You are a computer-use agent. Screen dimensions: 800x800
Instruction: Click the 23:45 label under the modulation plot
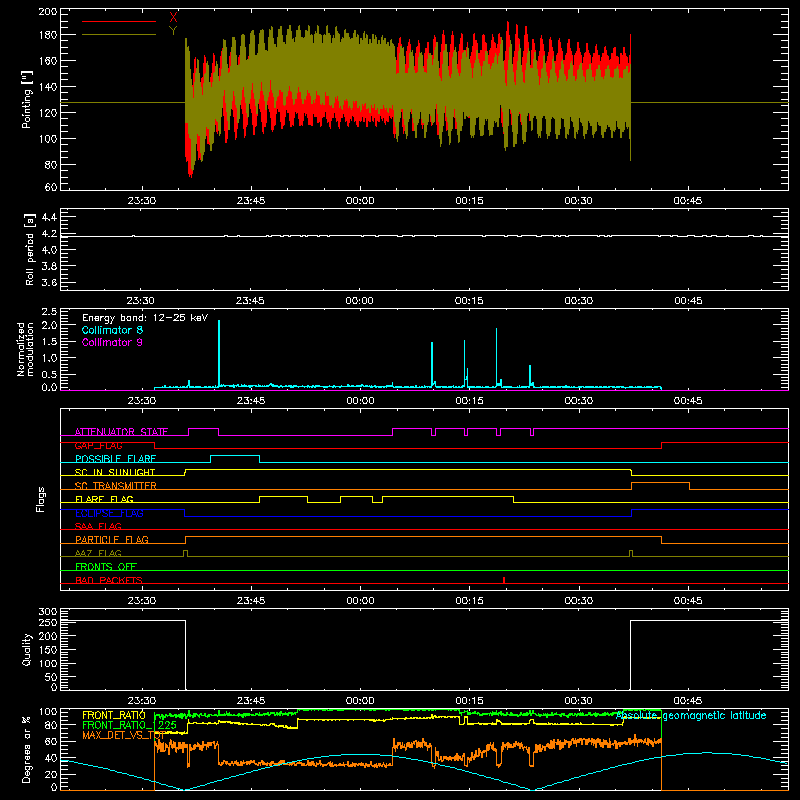251,401
